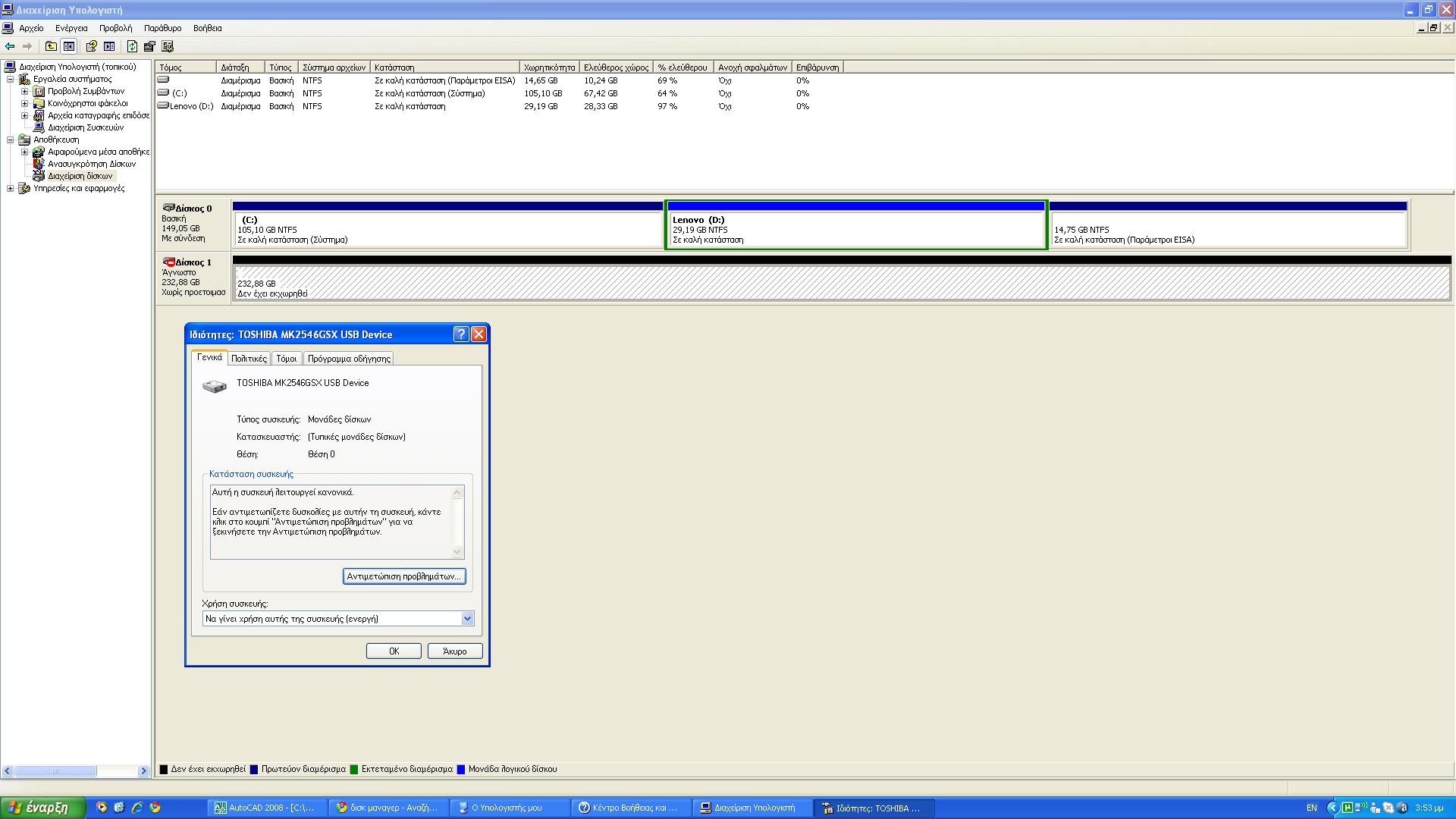Click the Lenovo (D:) drive icon in the list
This screenshot has height=819, width=1456.
[x=163, y=106]
